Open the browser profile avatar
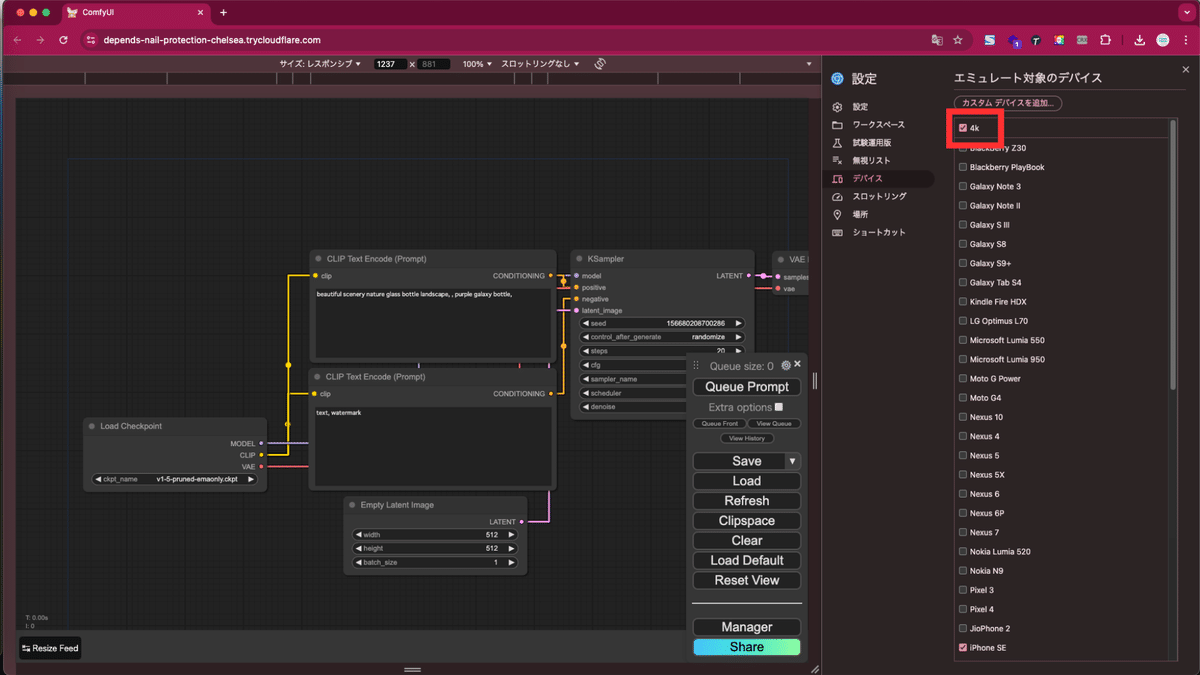Screen dimensions: 1200x675 click(x=1163, y=40)
